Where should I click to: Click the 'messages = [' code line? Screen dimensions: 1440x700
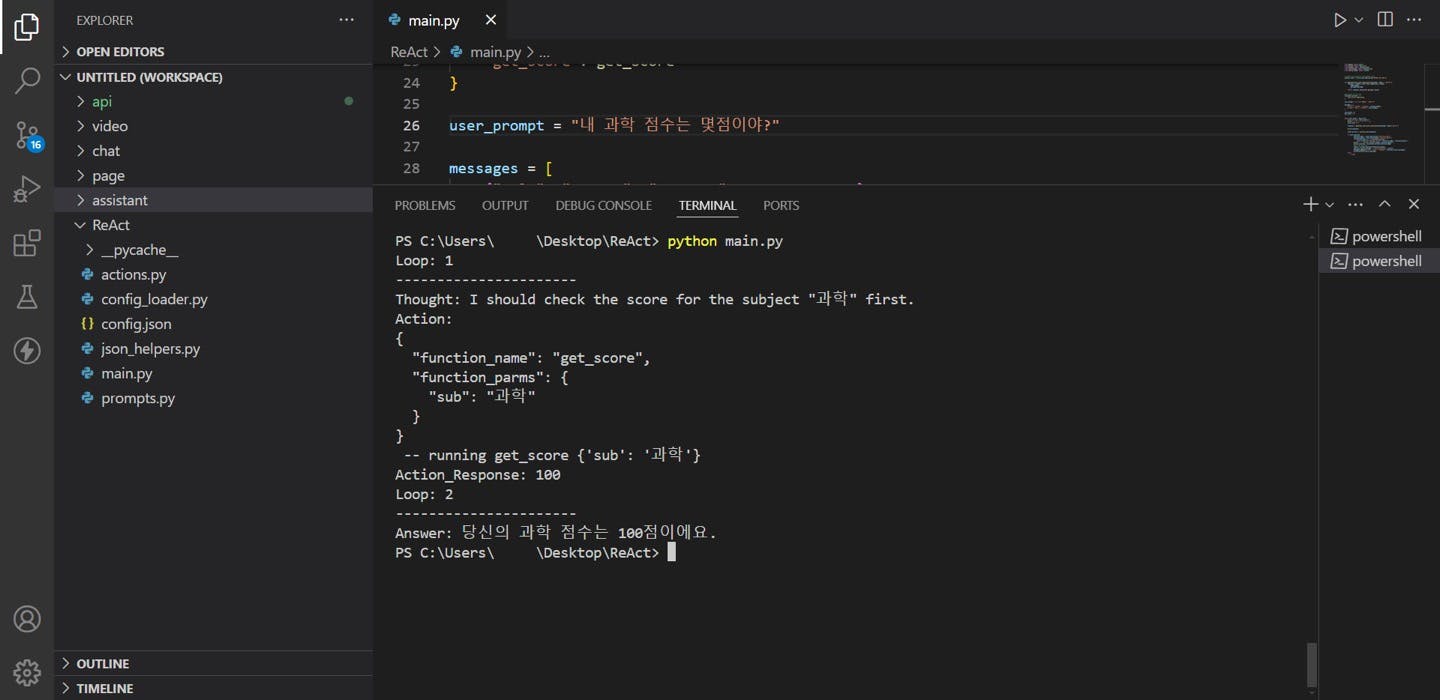[501, 168]
